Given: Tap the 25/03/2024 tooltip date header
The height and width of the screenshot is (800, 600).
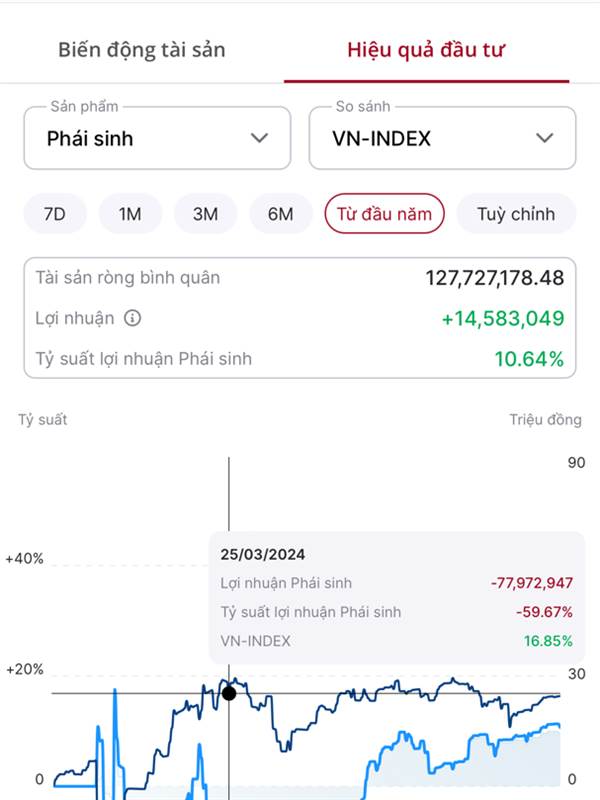Looking at the screenshot, I should (x=263, y=554).
